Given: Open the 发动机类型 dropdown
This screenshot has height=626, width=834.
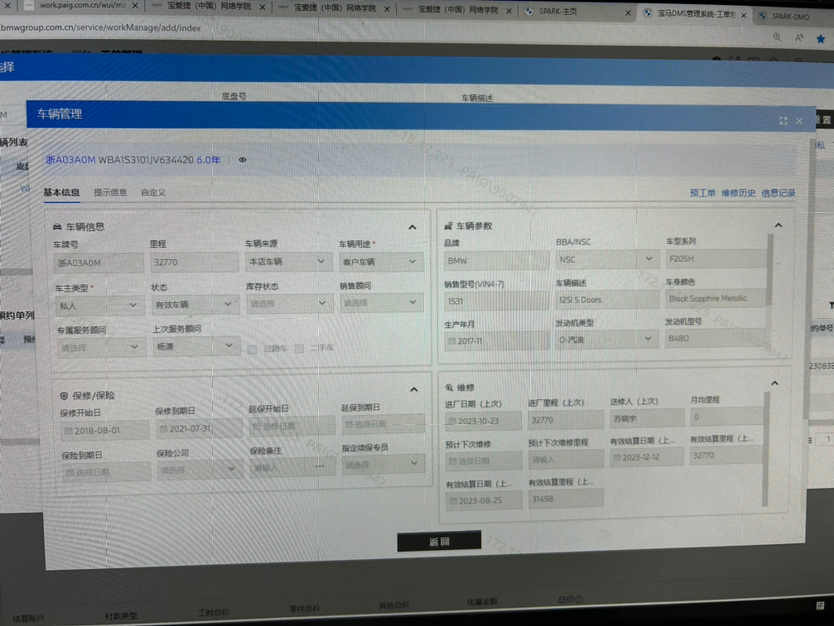Looking at the screenshot, I should coord(606,339).
